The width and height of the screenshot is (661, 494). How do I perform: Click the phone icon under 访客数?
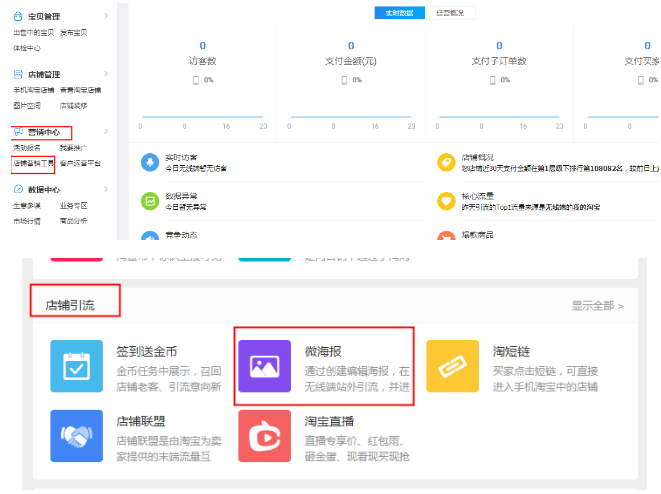196,80
